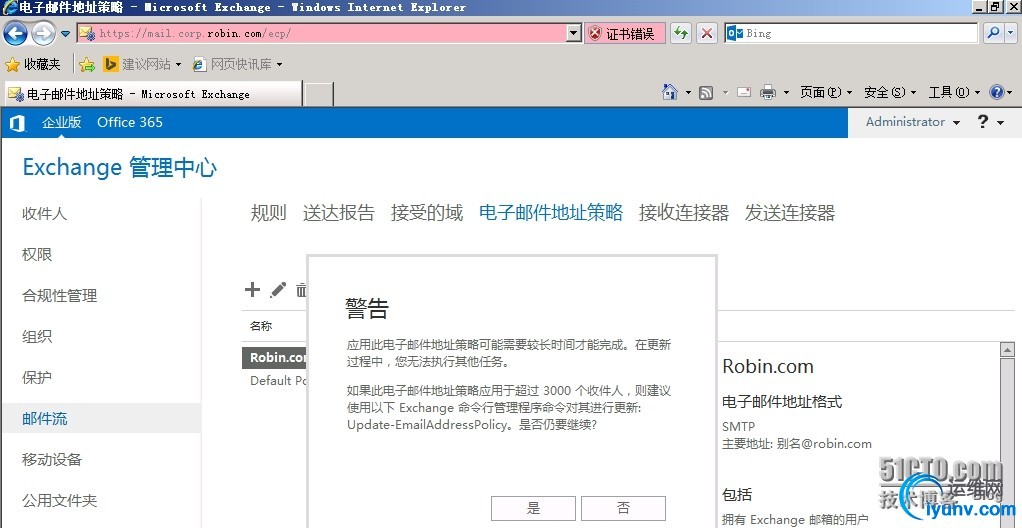This screenshot has height=528, width=1022.
Task: Click the add to favorites bar icon
Action: pos(87,64)
